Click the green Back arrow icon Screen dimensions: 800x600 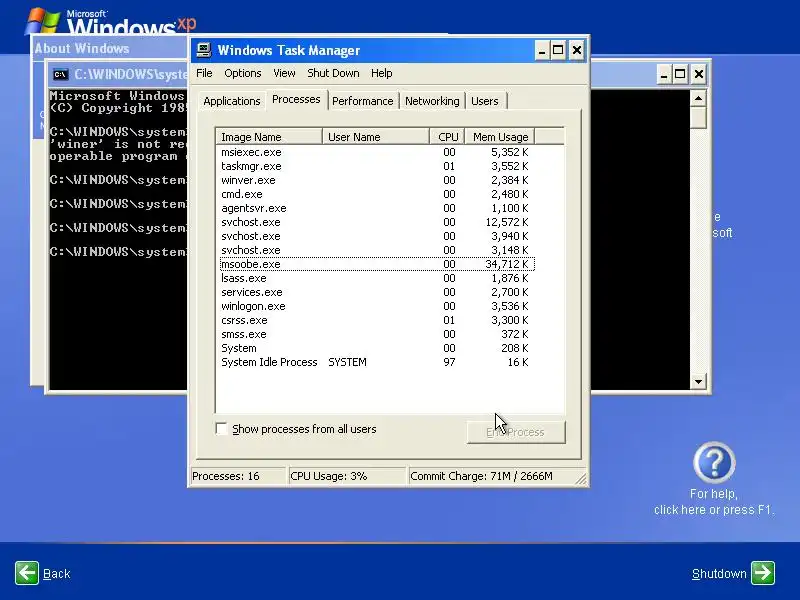[x=27, y=573]
